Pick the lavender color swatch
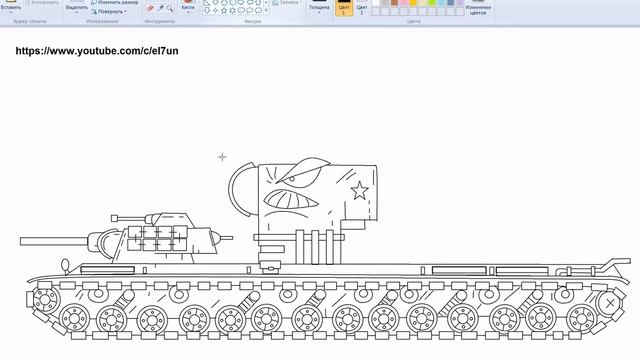640x360 pixels. click(x=460, y=2)
